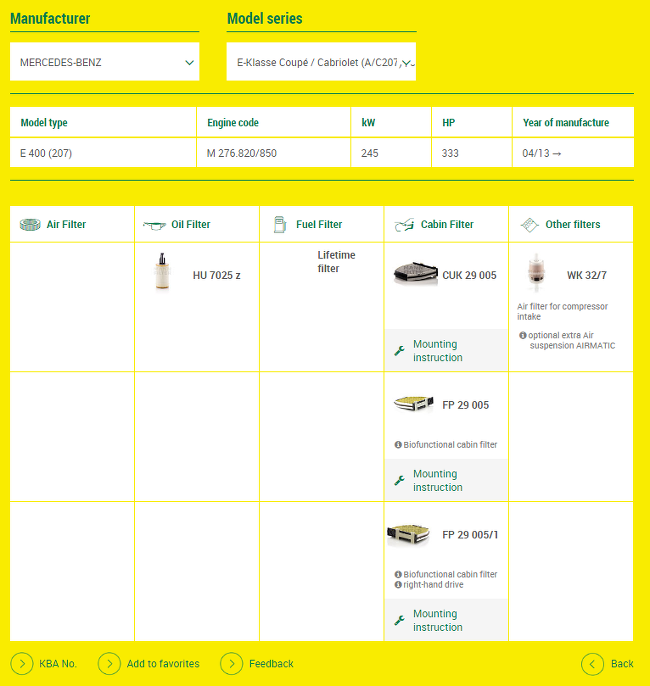Click wrench icon below FP 29 005 note
The image size is (650, 686).
pyautogui.click(x=399, y=480)
